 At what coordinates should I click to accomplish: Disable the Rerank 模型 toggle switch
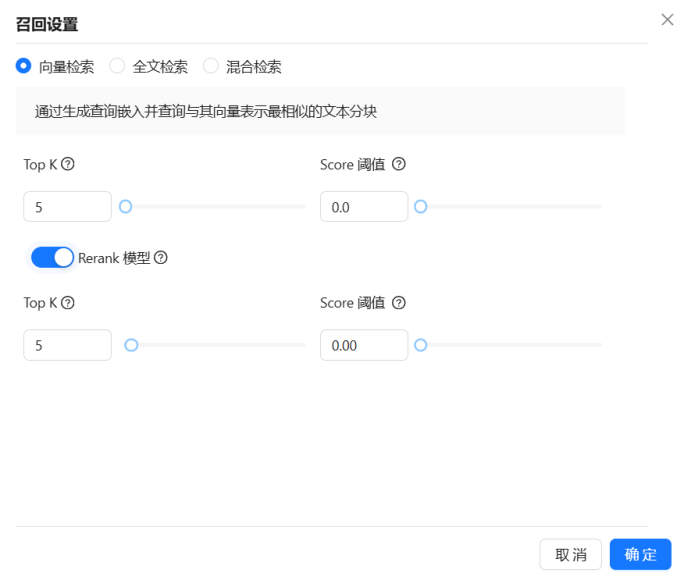(x=52, y=258)
